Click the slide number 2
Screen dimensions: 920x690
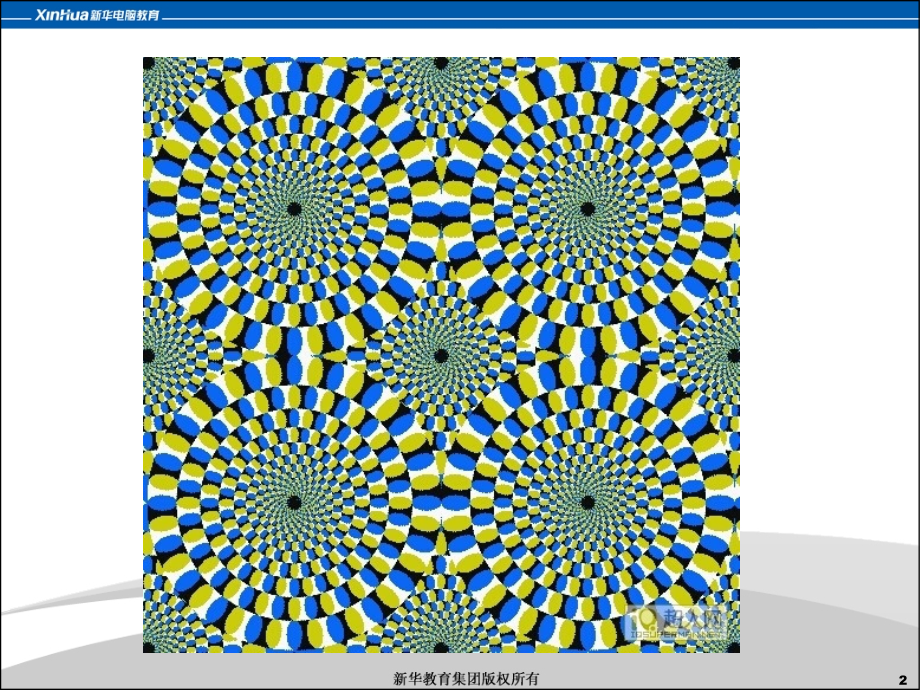pos(902,680)
